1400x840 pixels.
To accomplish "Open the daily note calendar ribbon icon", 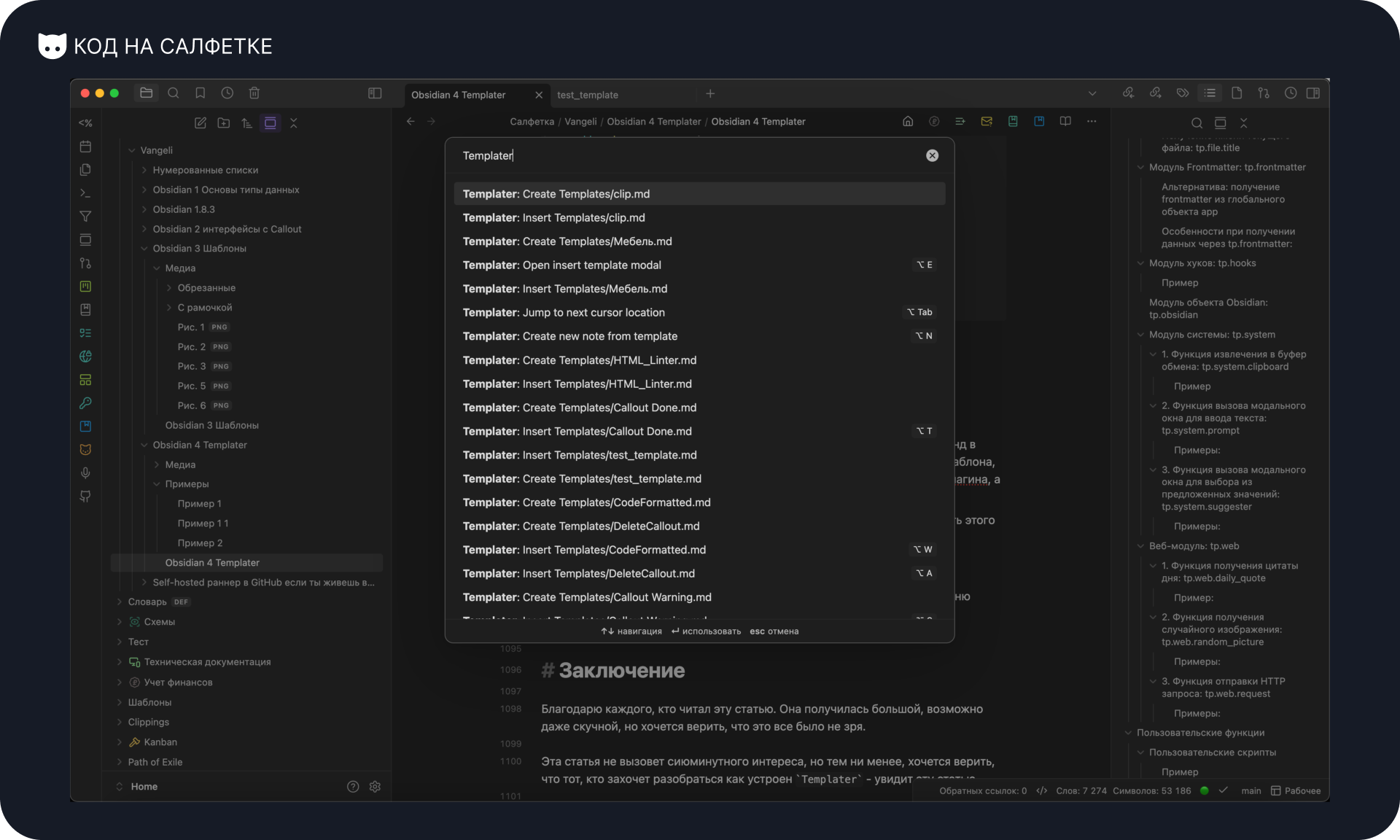I will (x=85, y=147).
